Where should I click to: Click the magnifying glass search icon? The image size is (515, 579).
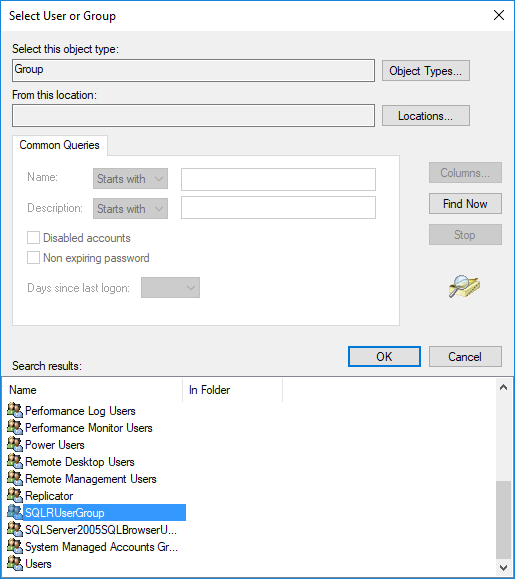[464, 286]
